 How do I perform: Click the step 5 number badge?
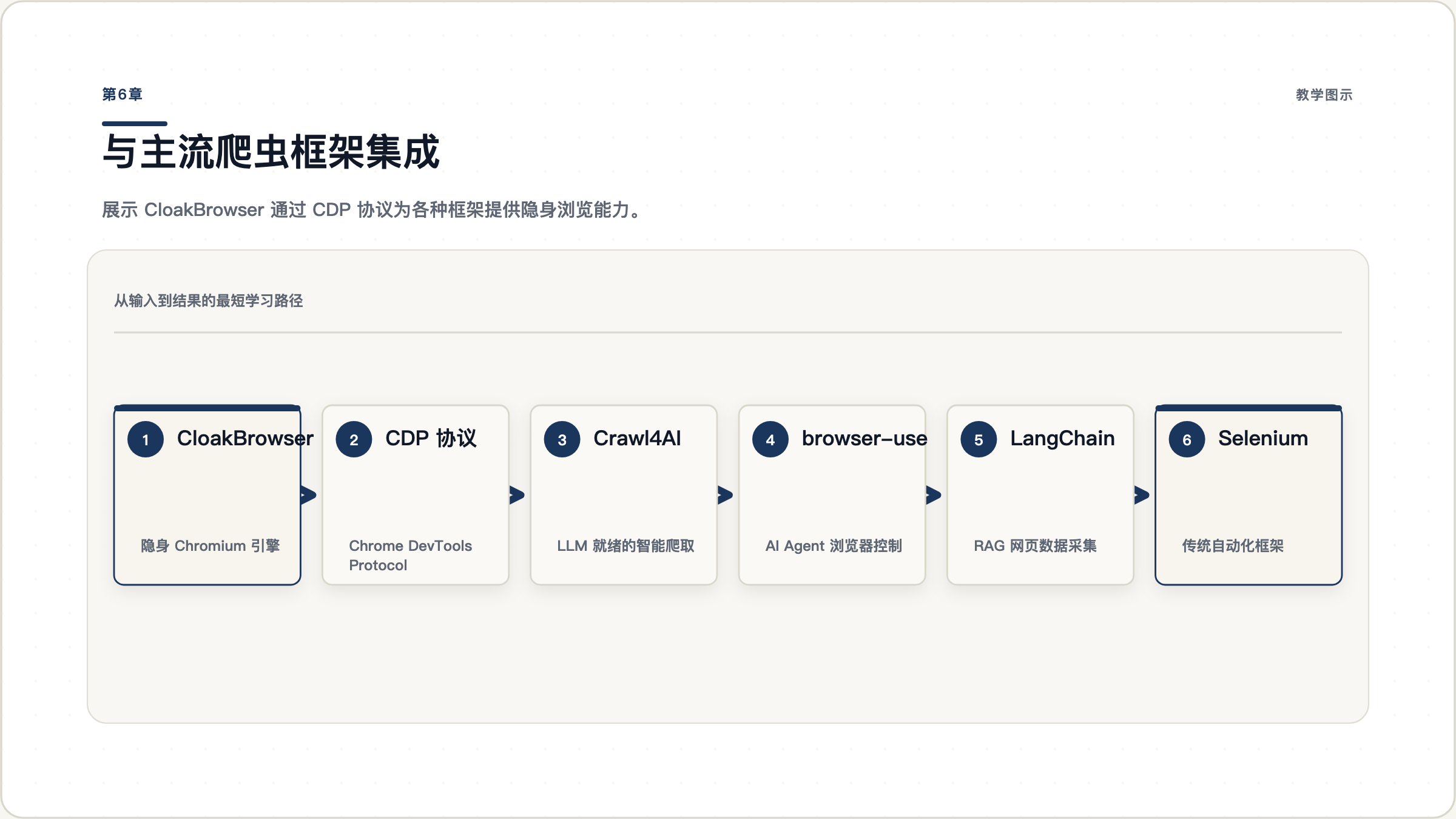[x=979, y=439]
